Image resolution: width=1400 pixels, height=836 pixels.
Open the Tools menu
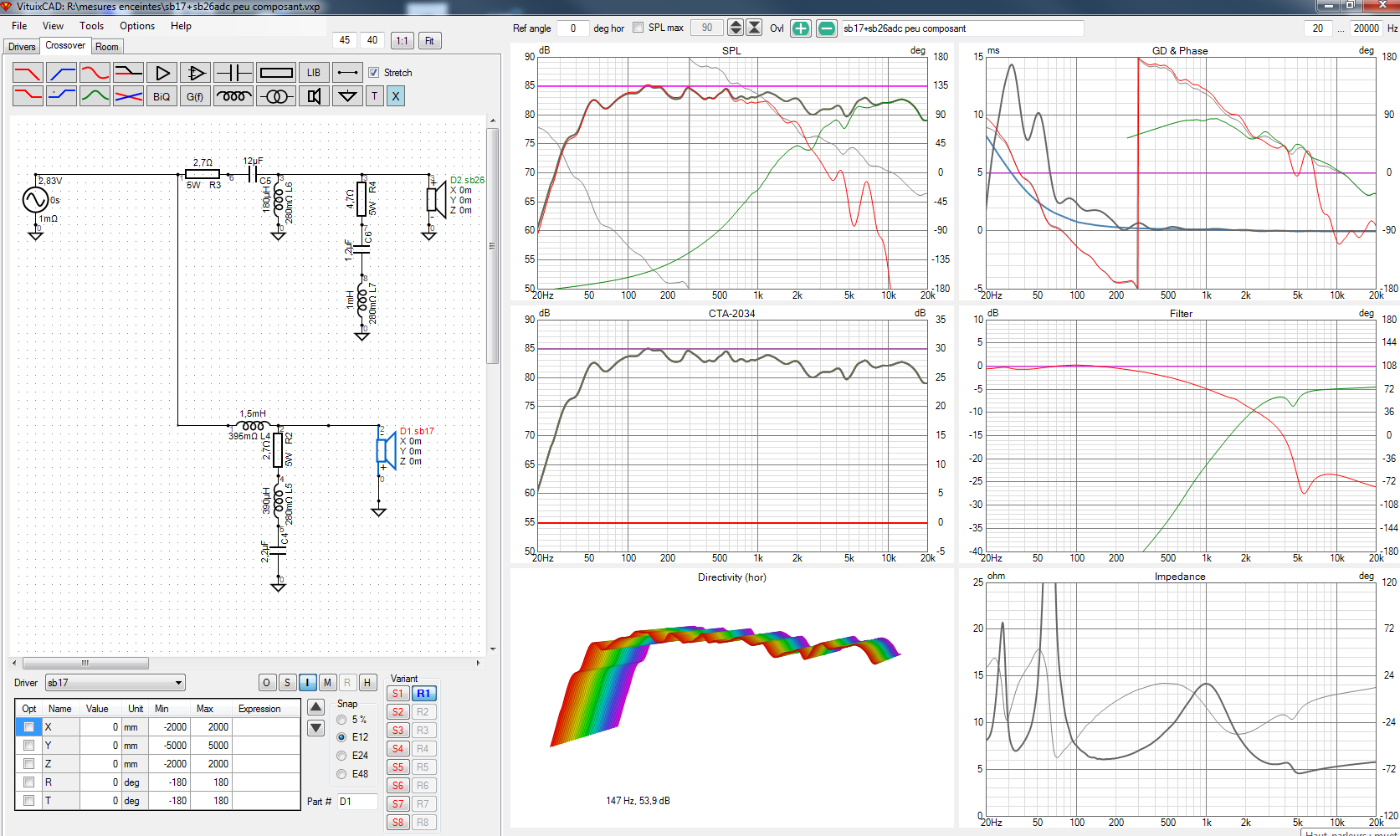(x=91, y=25)
